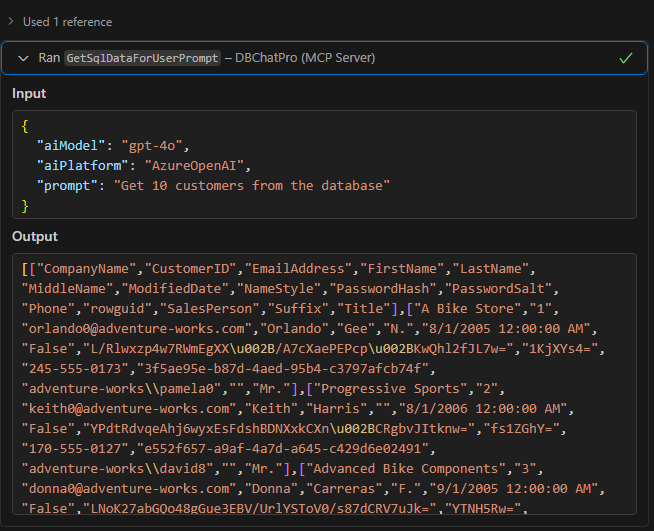Expand the 'Used 1 reference' section
The image size is (654, 531).
point(11,21)
